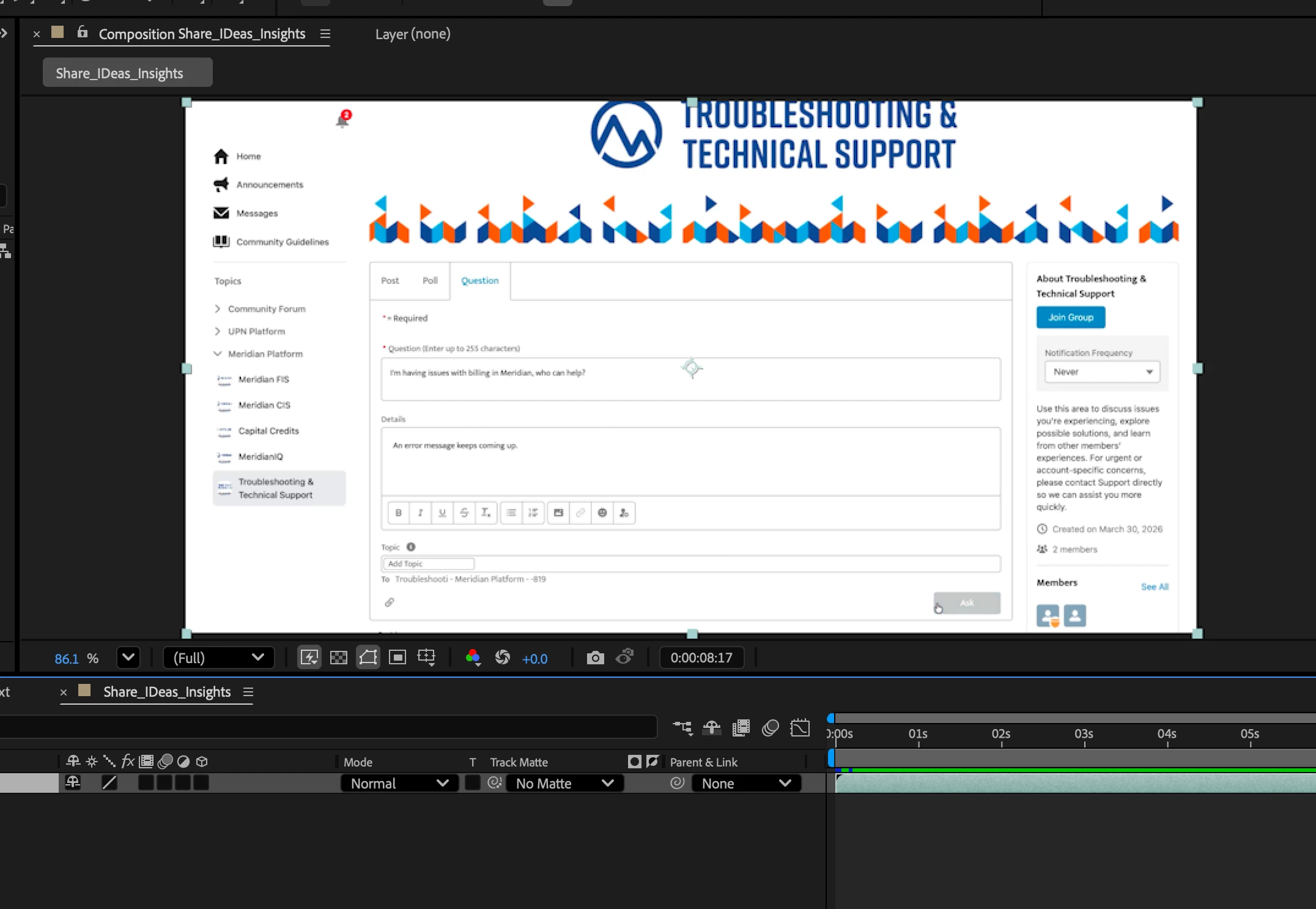1316x909 pixels.
Task: Toggle the transparency grid
Action: 339,658
